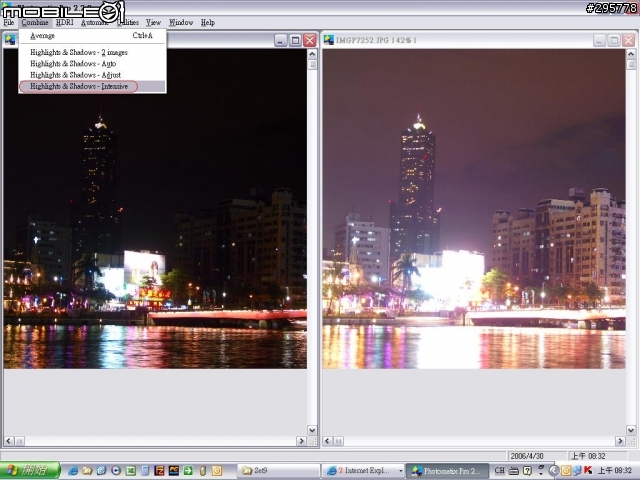This screenshot has height=480, width=640.
Task: Launch Excel from Quick Launch
Action: (131, 471)
